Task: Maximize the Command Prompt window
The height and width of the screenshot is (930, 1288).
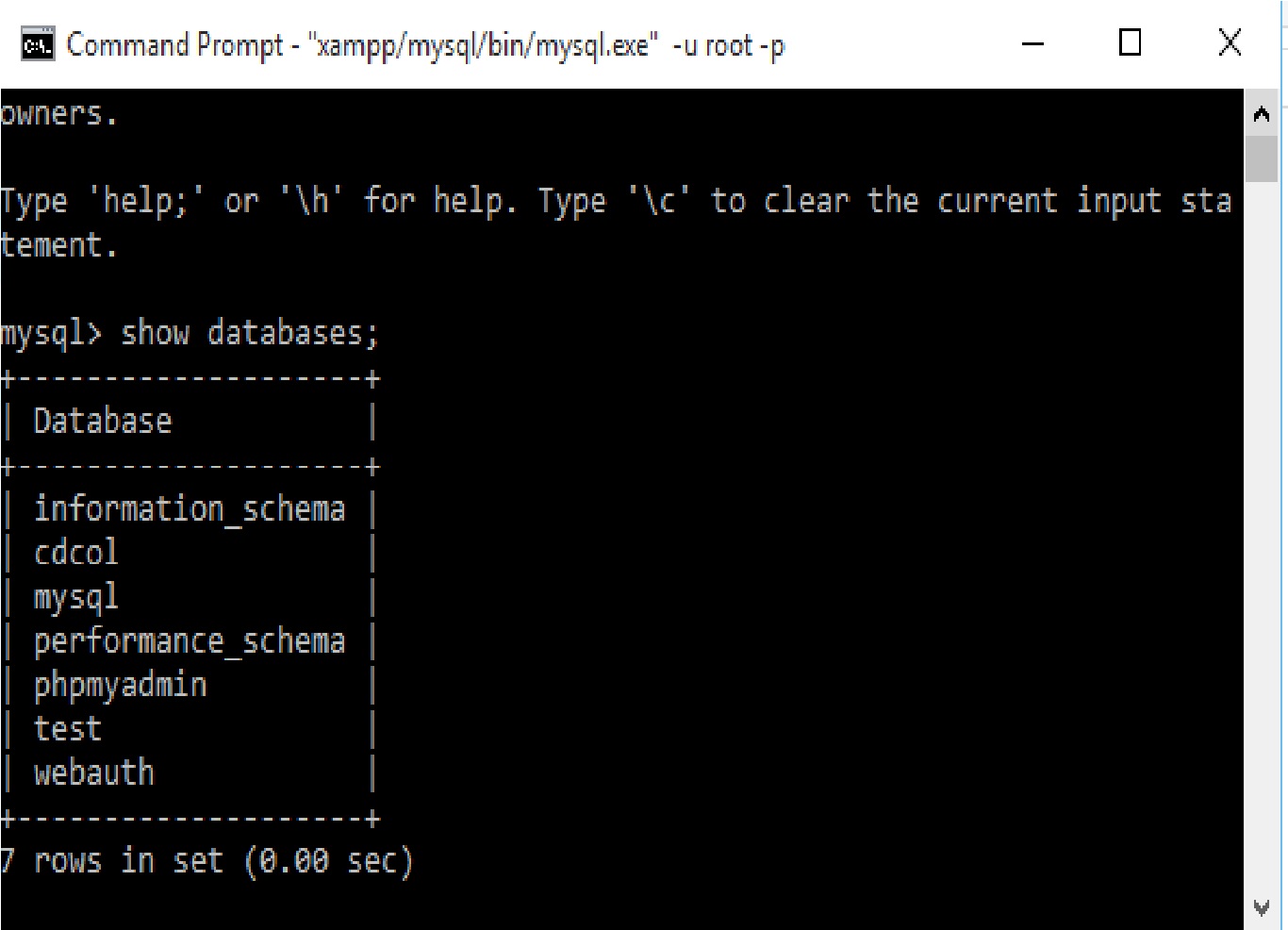Action: point(1129,43)
